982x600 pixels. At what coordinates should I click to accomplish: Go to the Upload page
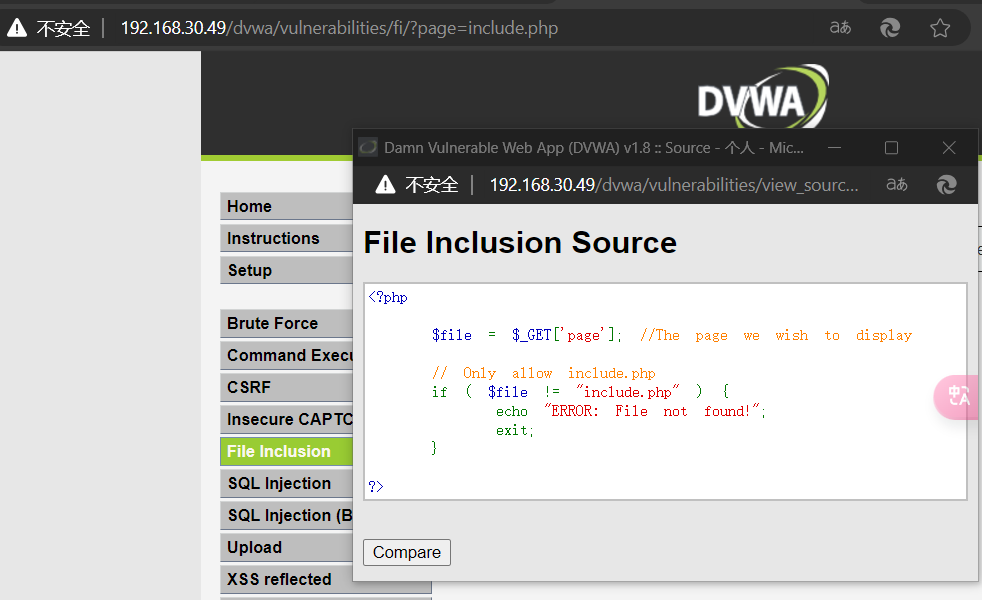[x=287, y=547]
